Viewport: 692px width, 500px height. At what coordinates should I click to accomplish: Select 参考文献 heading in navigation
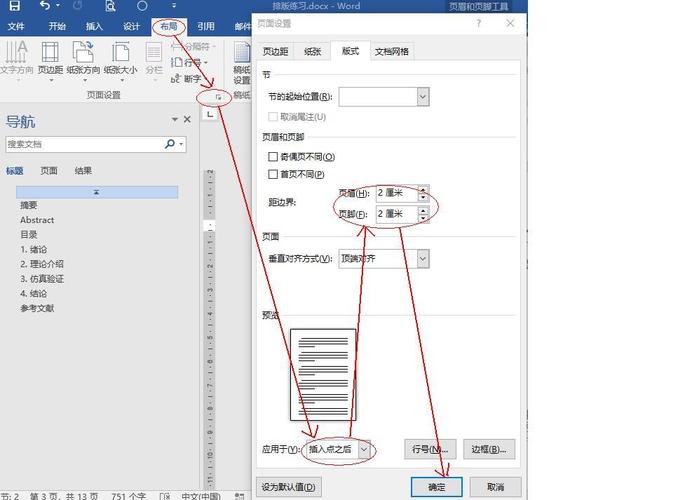coord(37,308)
